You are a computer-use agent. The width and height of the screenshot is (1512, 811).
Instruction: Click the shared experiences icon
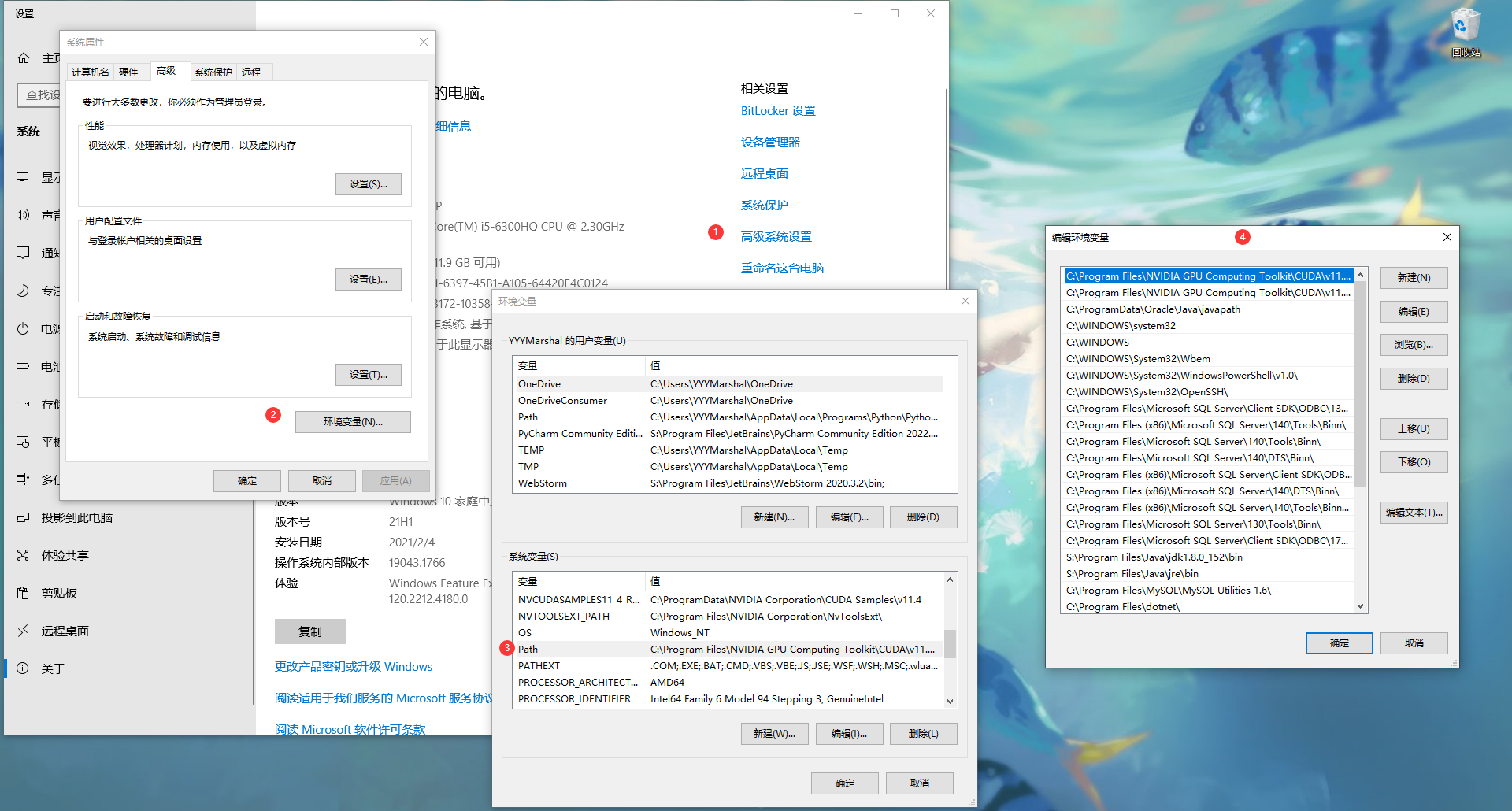tap(23, 555)
